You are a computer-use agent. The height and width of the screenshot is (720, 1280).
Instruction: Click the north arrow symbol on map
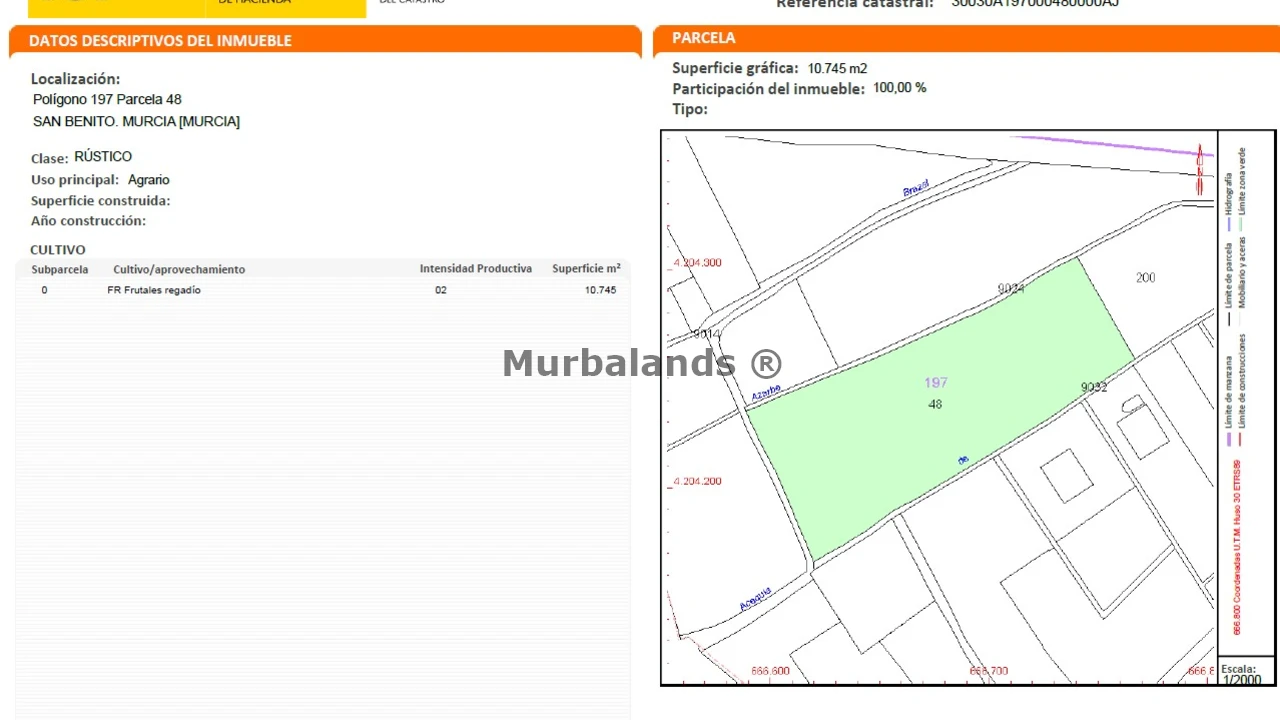(1200, 169)
